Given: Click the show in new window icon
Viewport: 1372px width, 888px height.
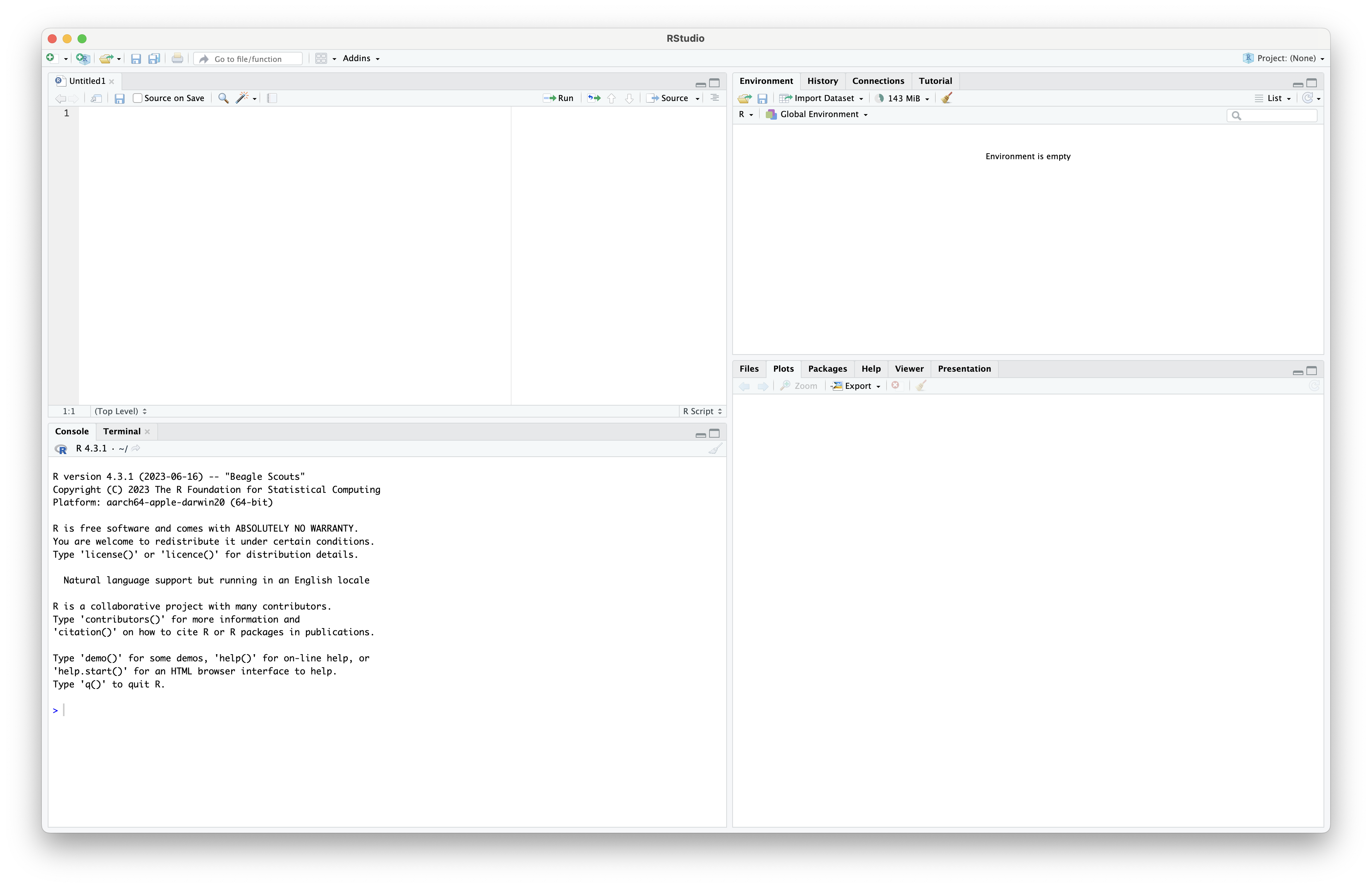Looking at the screenshot, I should (96, 98).
